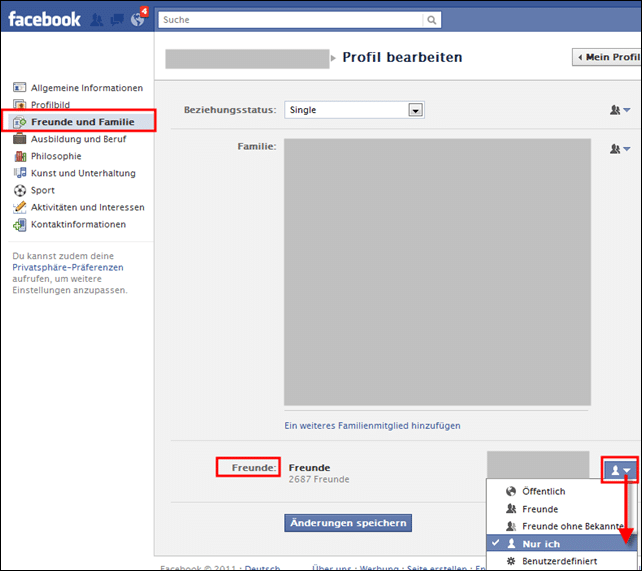Open privacy selector beside Familie
Image resolution: width=642 pixels, height=571 pixels.
click(x=620, y=149)
